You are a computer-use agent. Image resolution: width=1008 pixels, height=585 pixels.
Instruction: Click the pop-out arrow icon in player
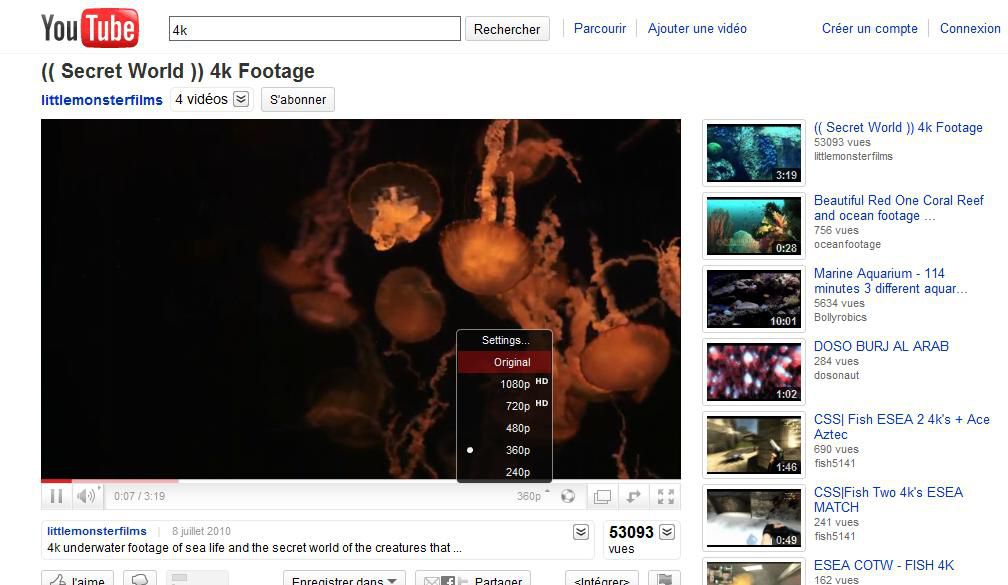point(634,496)
